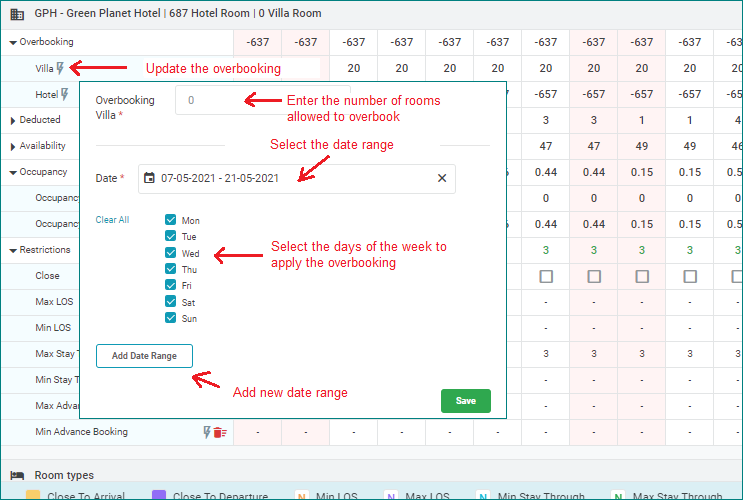Expand the Availability row
743x500 pixels.
(13, 146)
